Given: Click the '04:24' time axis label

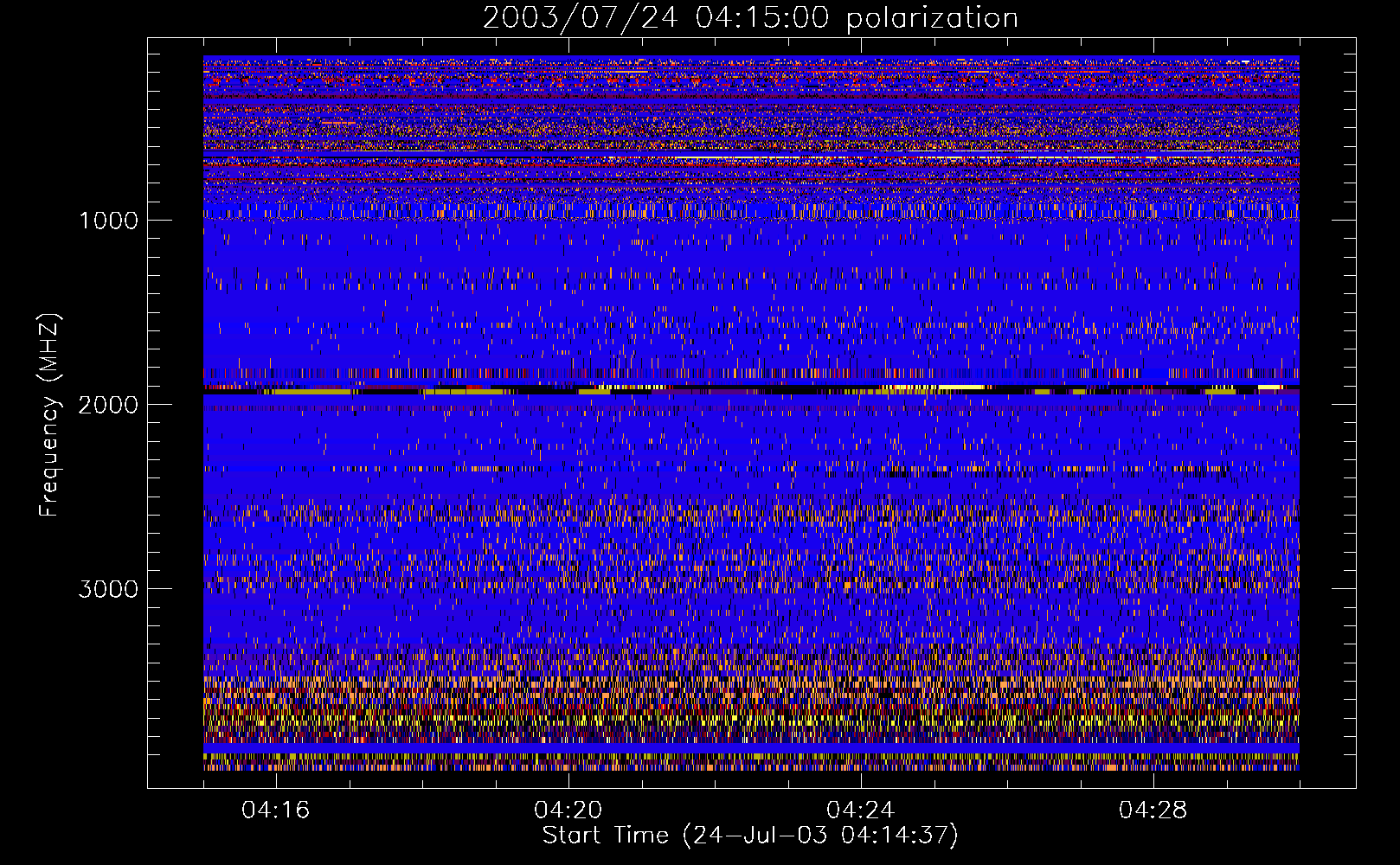Looking at the screenshot, I should (860, 811).
